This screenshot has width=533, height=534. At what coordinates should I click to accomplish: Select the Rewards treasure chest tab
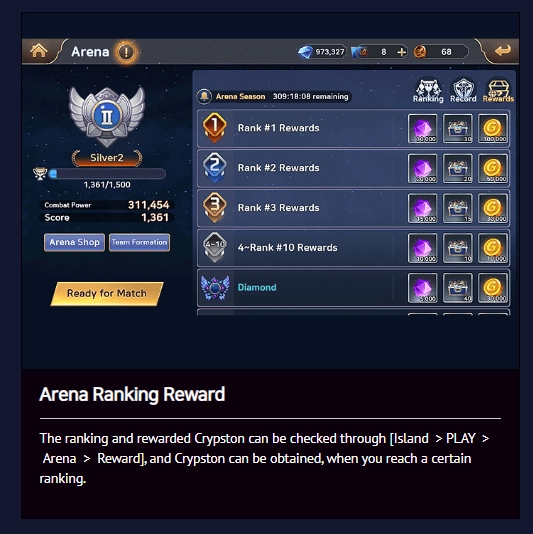498,90
